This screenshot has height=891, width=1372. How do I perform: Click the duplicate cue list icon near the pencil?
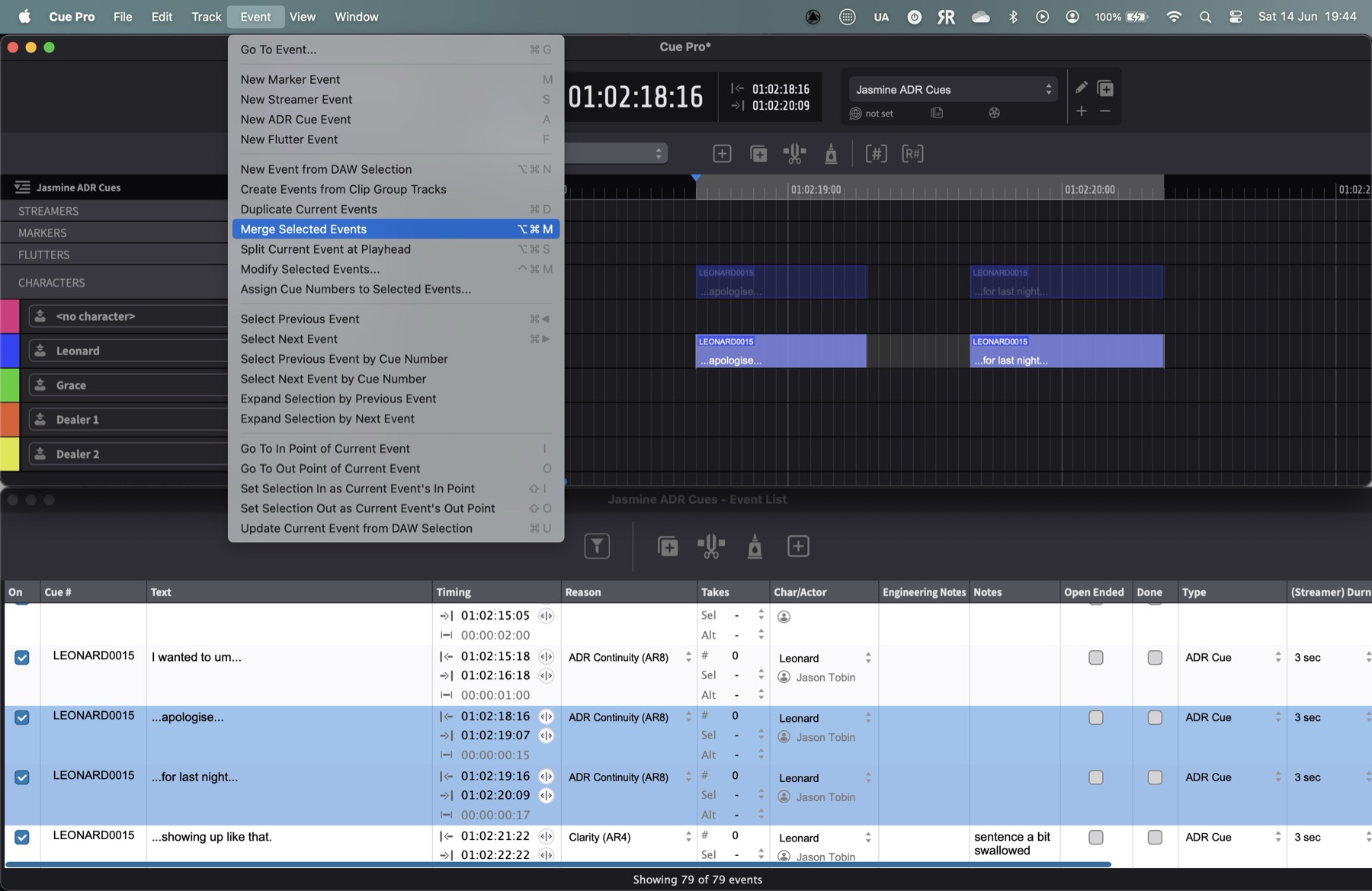1105,88
